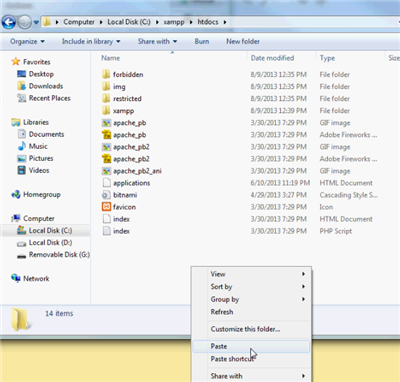Select the forbidden folder icon
This screenshot has width=400, height=382.
click(x=106, y=74)
